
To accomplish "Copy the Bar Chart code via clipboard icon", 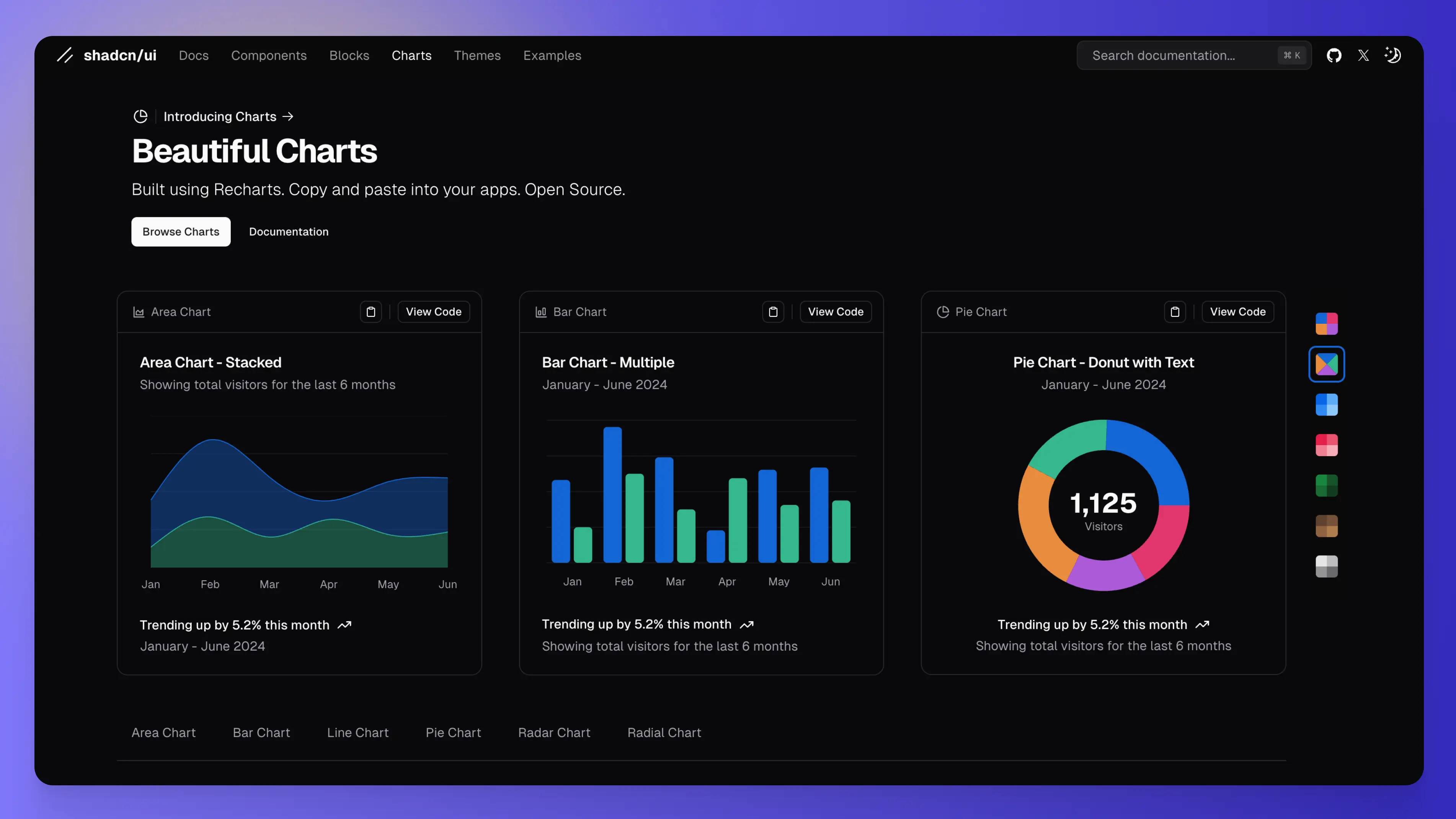I will [773, 312].
